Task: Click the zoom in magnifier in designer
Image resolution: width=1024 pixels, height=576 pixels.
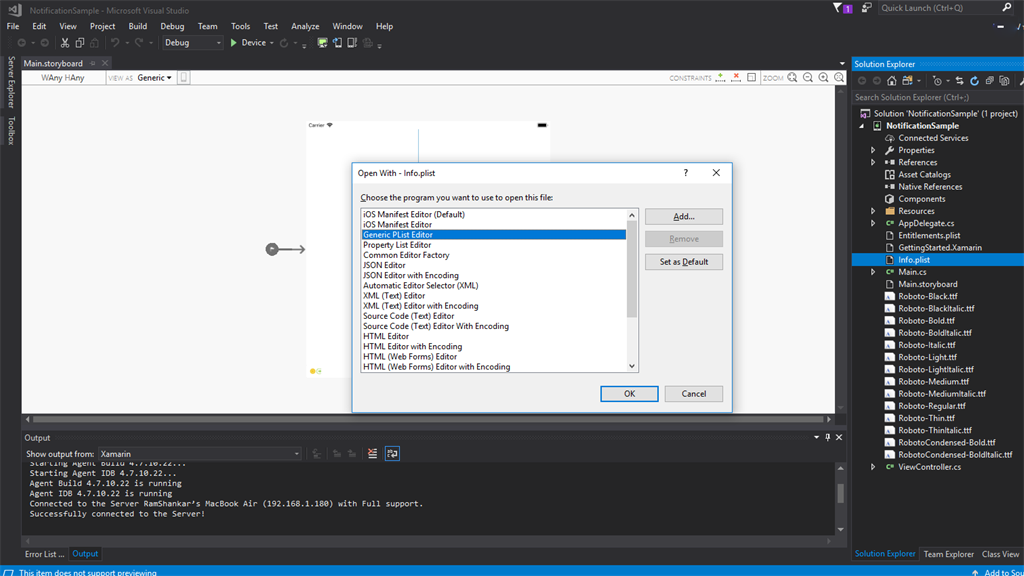Action: click(824, 77)
